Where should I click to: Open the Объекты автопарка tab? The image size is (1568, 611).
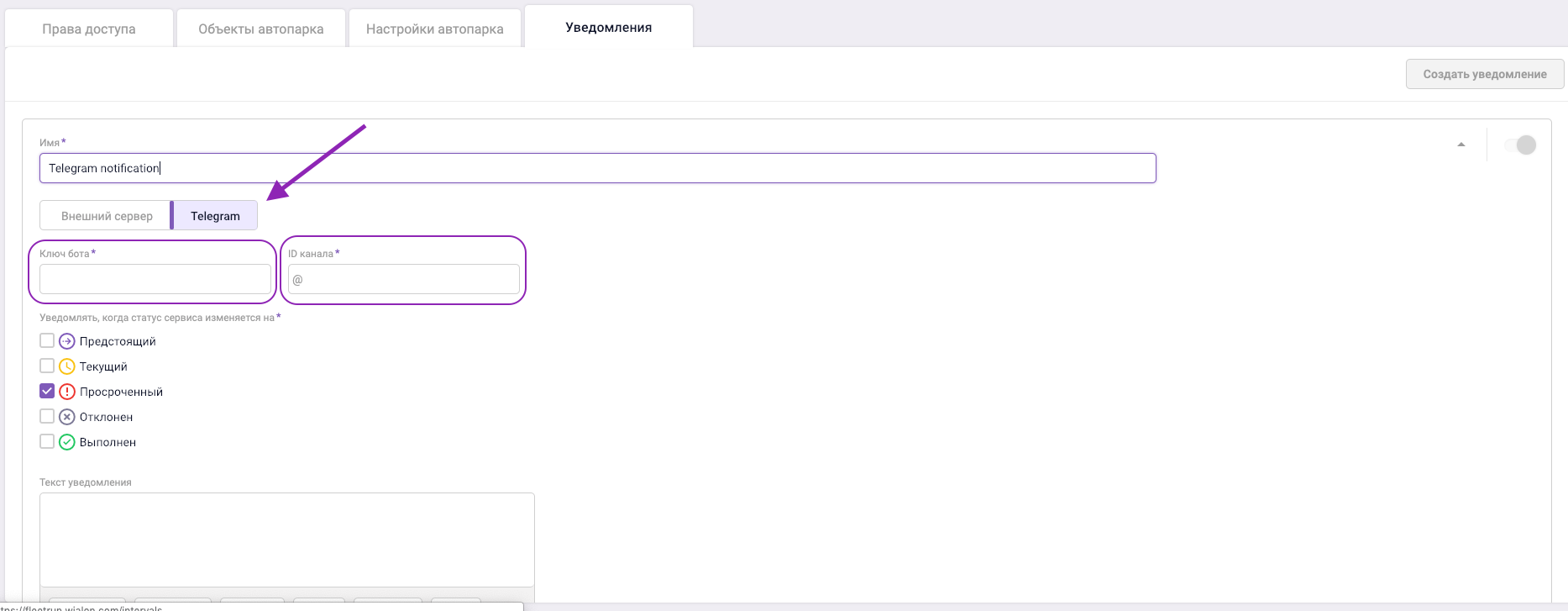(x=260, y=29)
